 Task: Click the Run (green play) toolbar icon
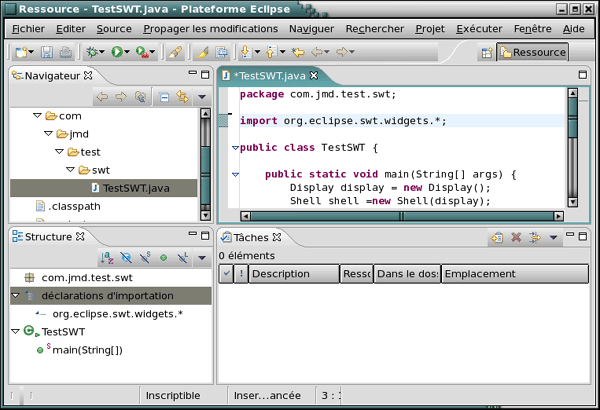click(x=117, y=51)
